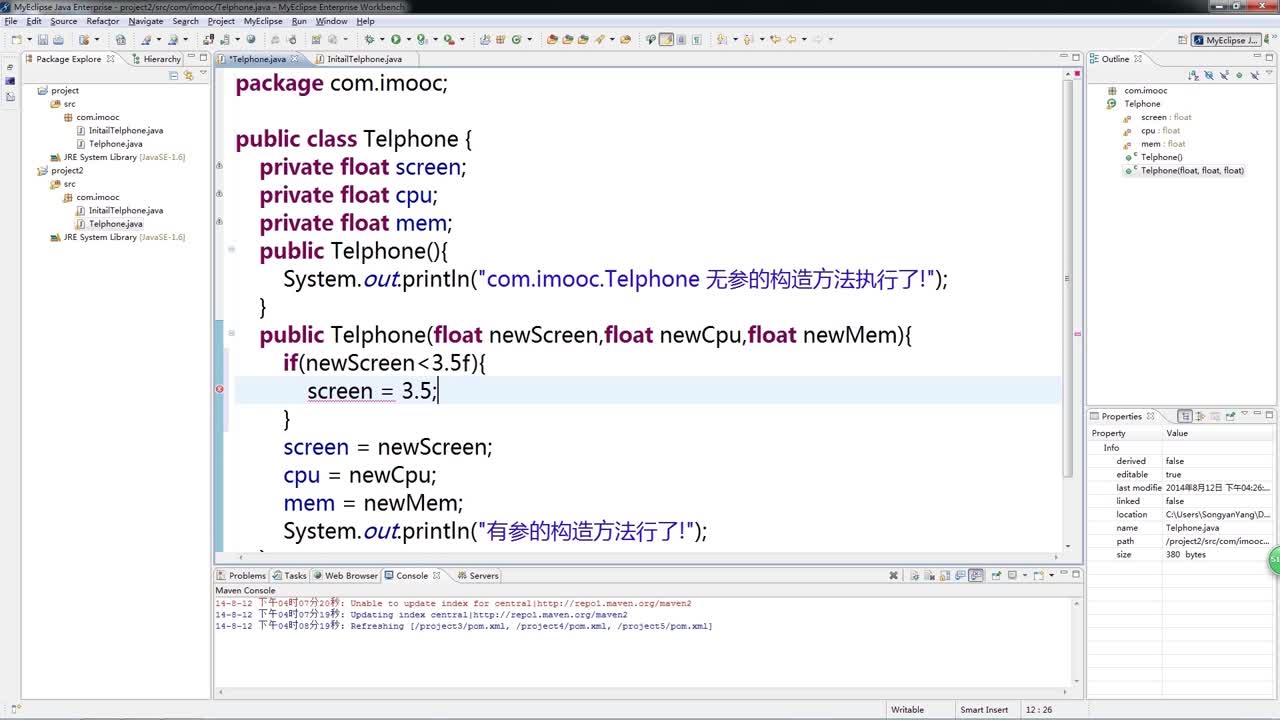Close the Telphone.java editor tab
1280x720 pixels.
(x=296, y=59)
